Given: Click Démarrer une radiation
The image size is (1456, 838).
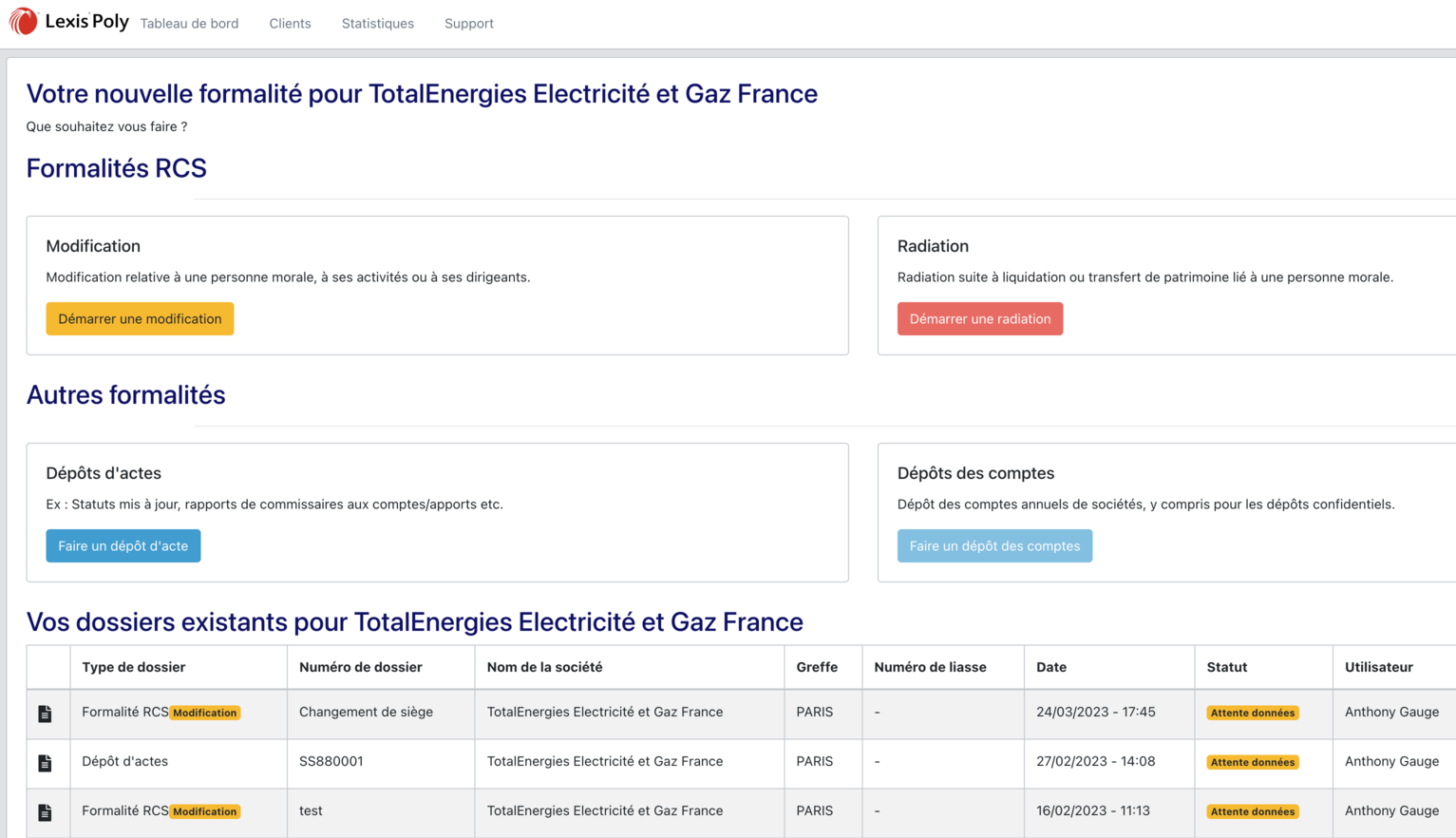Looking at the screenshot, I should [x=979, y=318].
